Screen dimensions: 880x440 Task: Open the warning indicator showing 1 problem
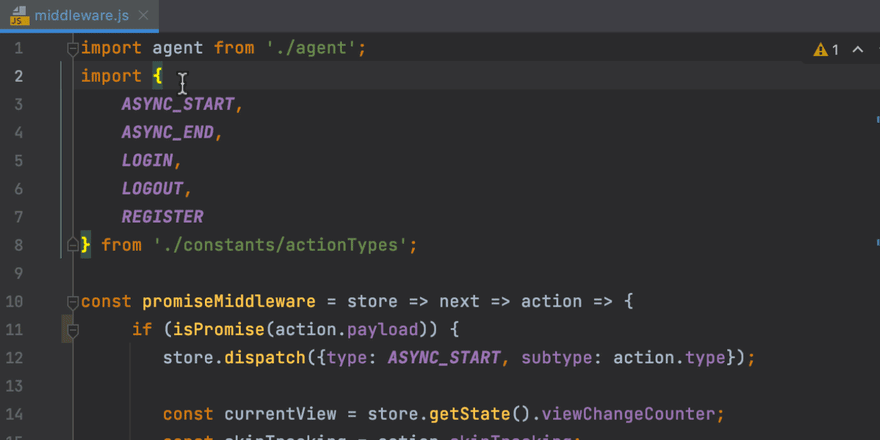pyautogui.click(x=826, y=50)
